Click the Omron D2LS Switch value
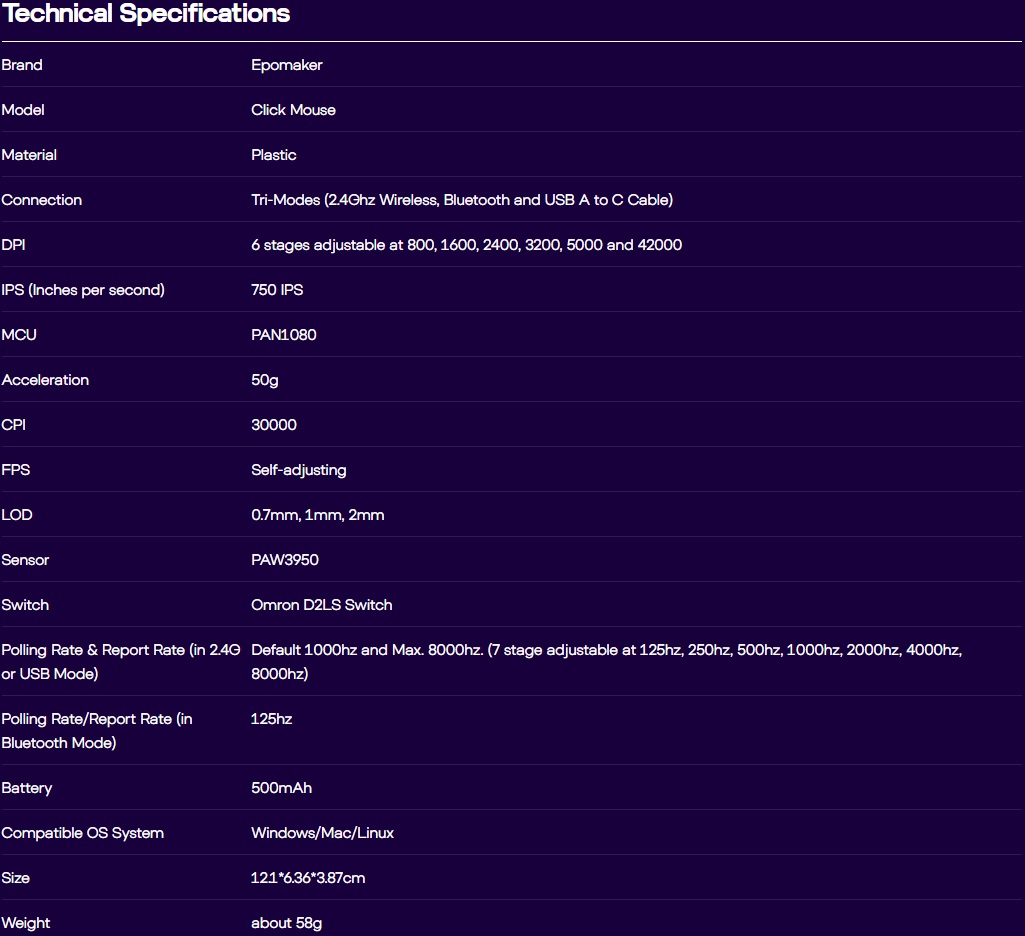The height and width of the screenshot is (936, 1025). [322, 605]
